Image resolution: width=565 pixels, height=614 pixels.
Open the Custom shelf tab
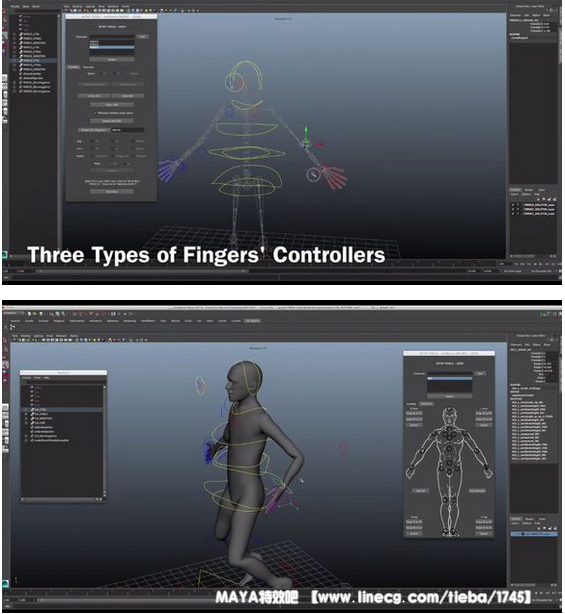(x=236, y=321)
